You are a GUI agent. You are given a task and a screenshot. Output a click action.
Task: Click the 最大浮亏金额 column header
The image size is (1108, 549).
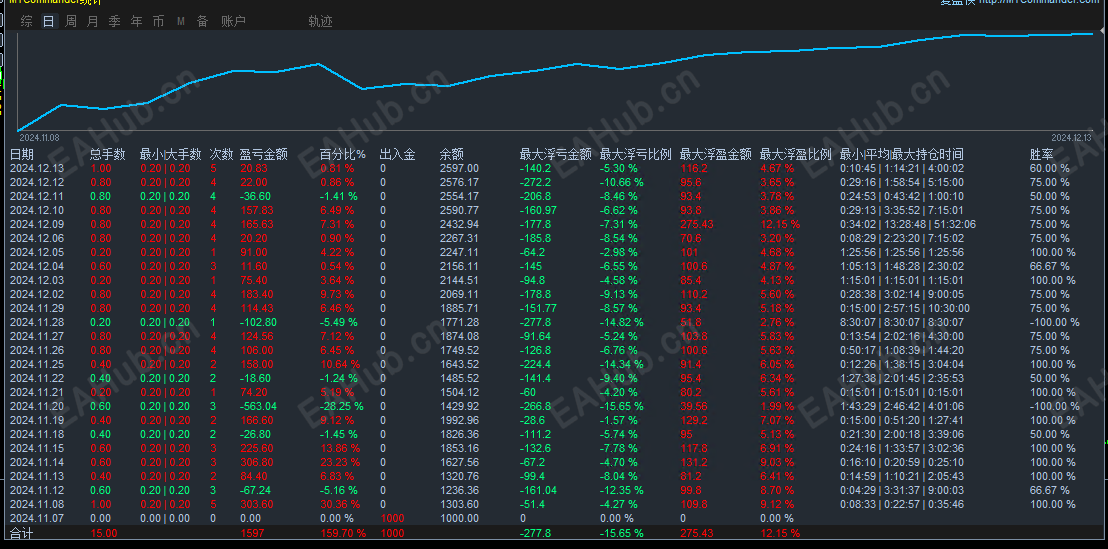coord(555,154)
